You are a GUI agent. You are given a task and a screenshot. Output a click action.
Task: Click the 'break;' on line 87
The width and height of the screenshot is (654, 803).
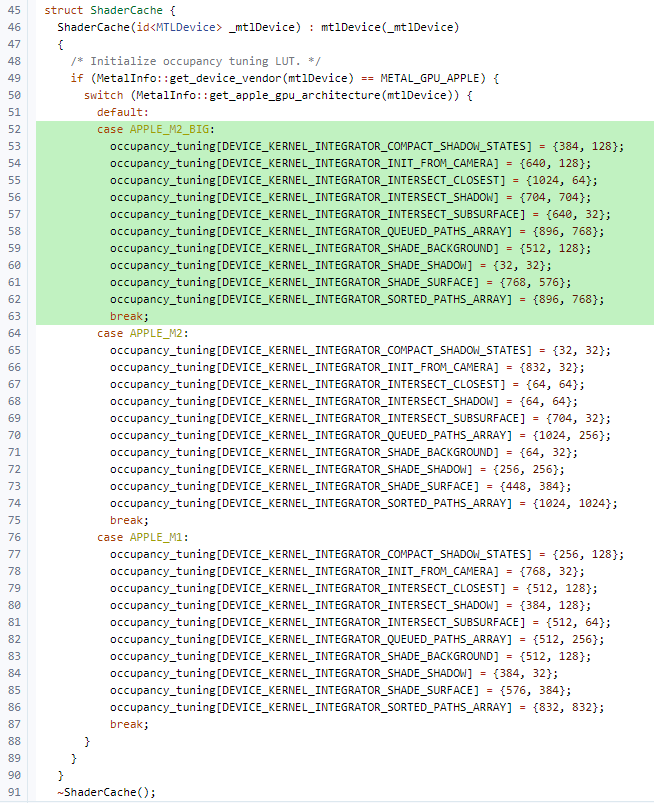click(x=130, y=724)
